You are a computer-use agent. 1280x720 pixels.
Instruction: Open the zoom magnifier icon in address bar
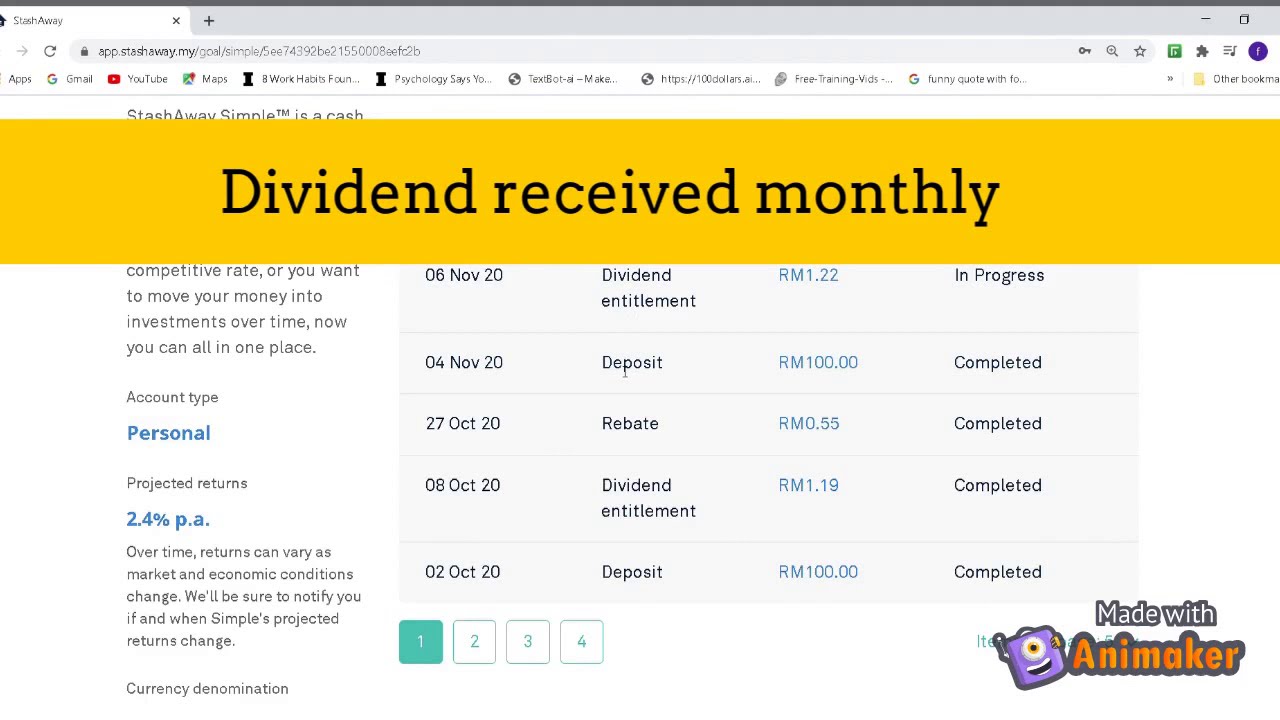click(x=1112, y=51)
